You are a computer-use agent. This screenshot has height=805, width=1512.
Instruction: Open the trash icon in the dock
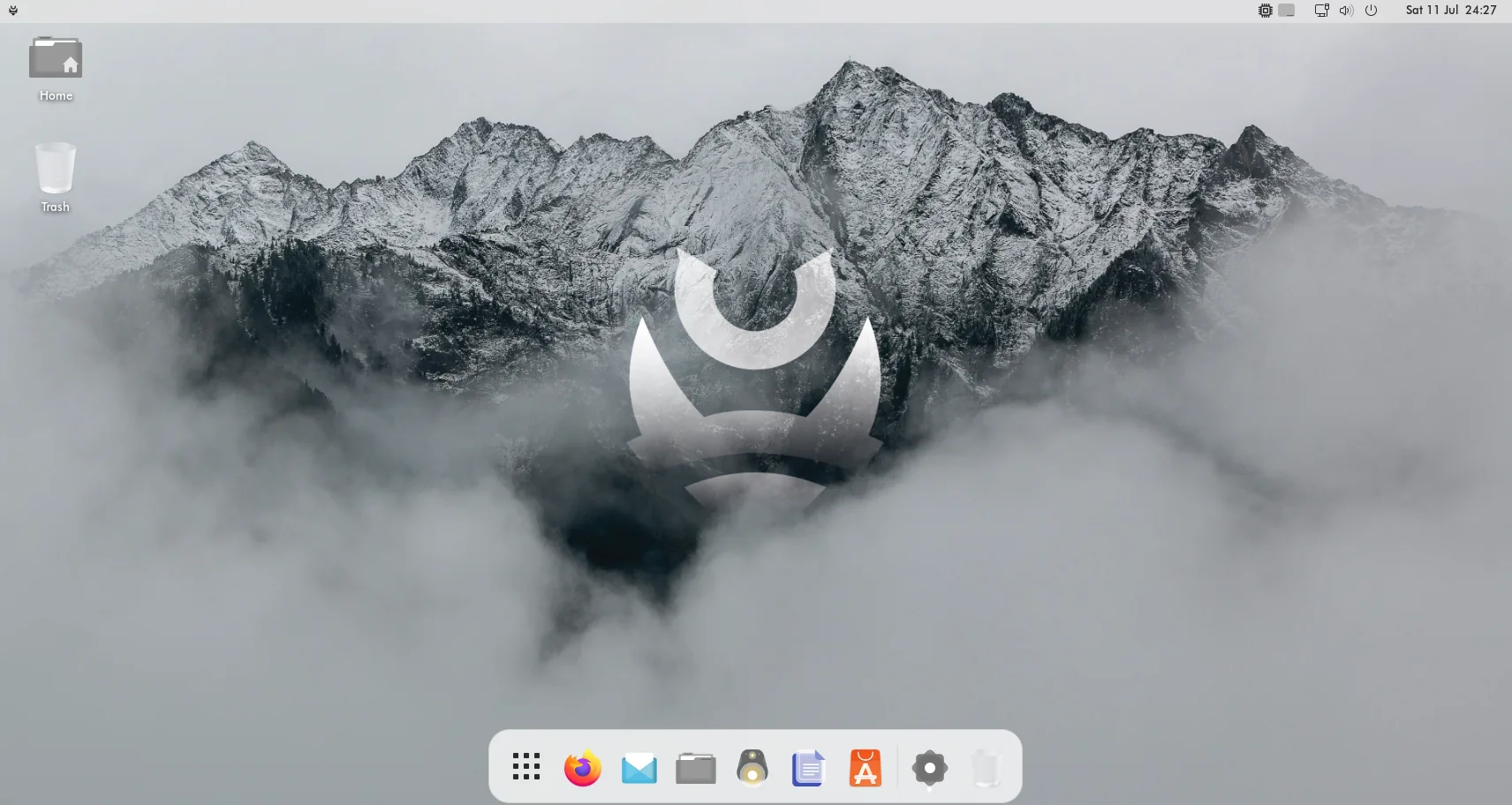(x=986, y=768)
